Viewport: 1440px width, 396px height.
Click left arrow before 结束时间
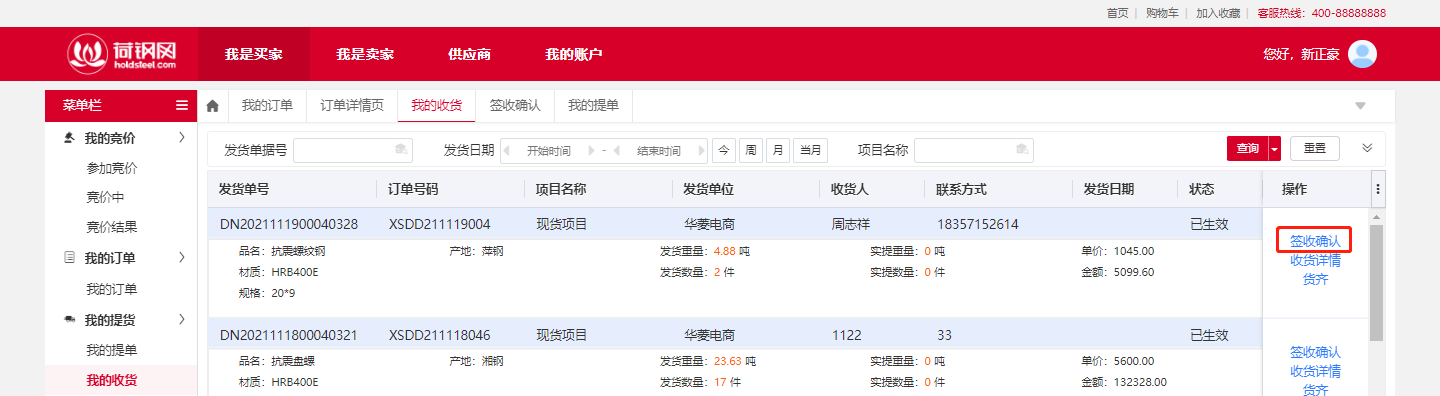pyautogui.click(x=617, y=150)
